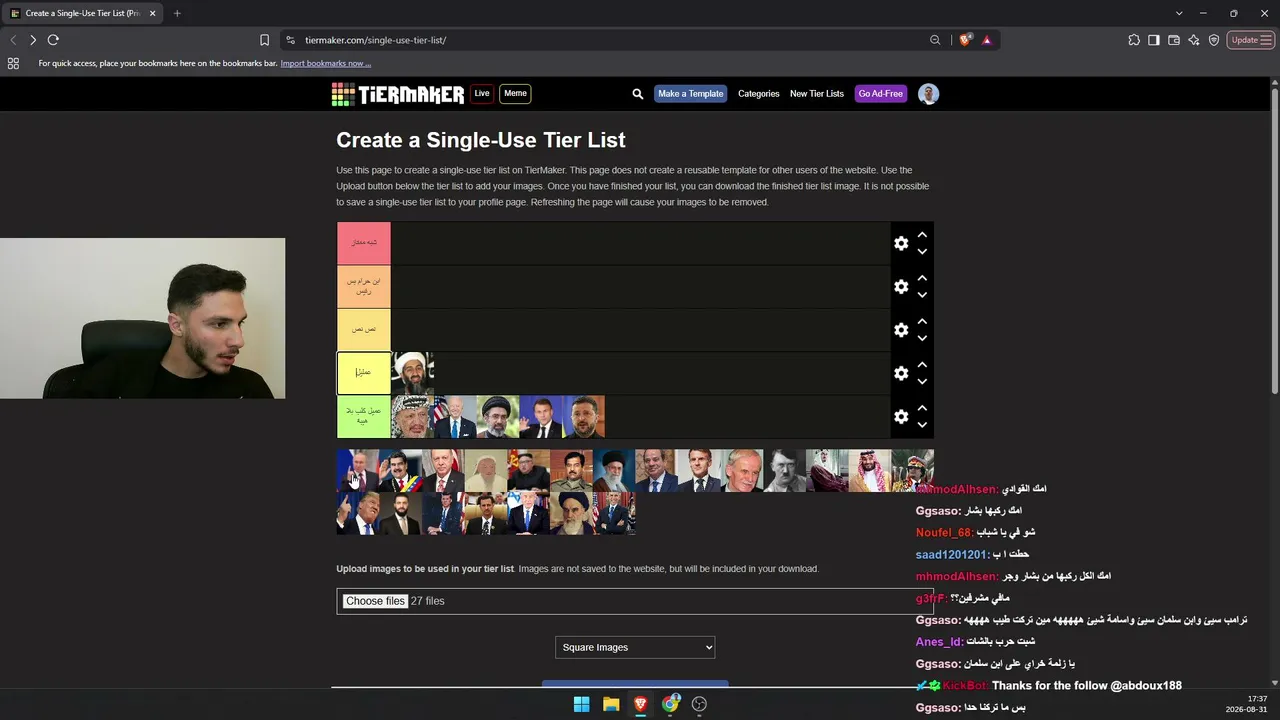Viewport: 1280px width, 720px height.
Task: Open the Windows Start menu
Action: 581,704
